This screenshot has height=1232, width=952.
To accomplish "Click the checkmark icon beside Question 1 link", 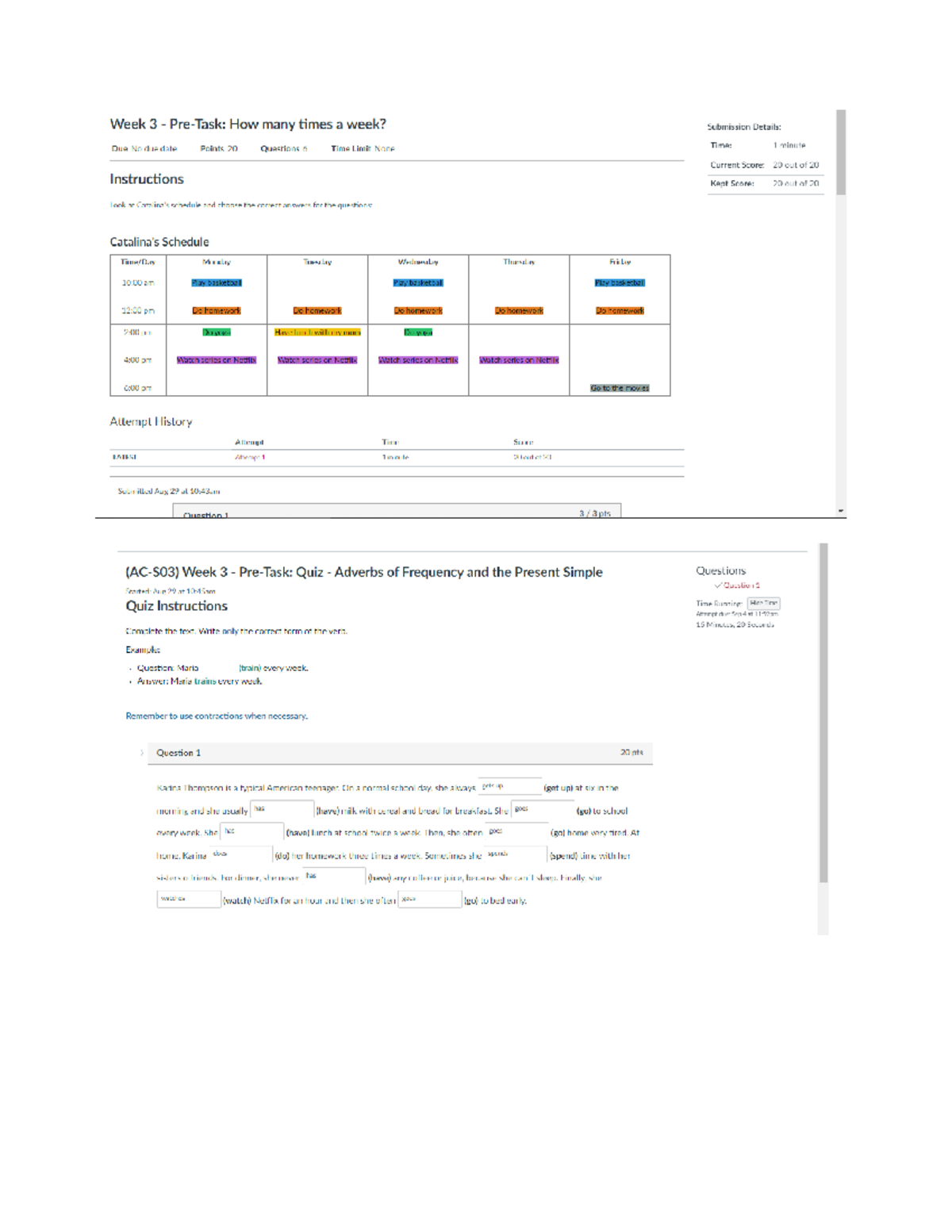I will pyautogui.click(x=718, y=585).
